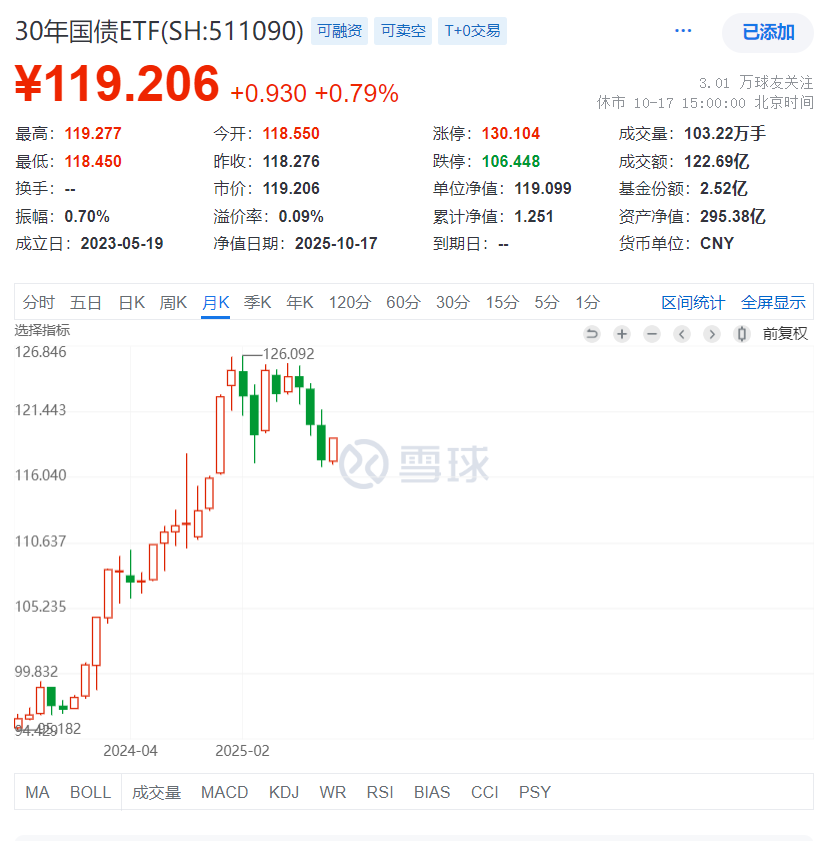This screenshot has width=838, height=841.
Task: Switch to 分时 chart tab
Action: click(x=39, y=303)
